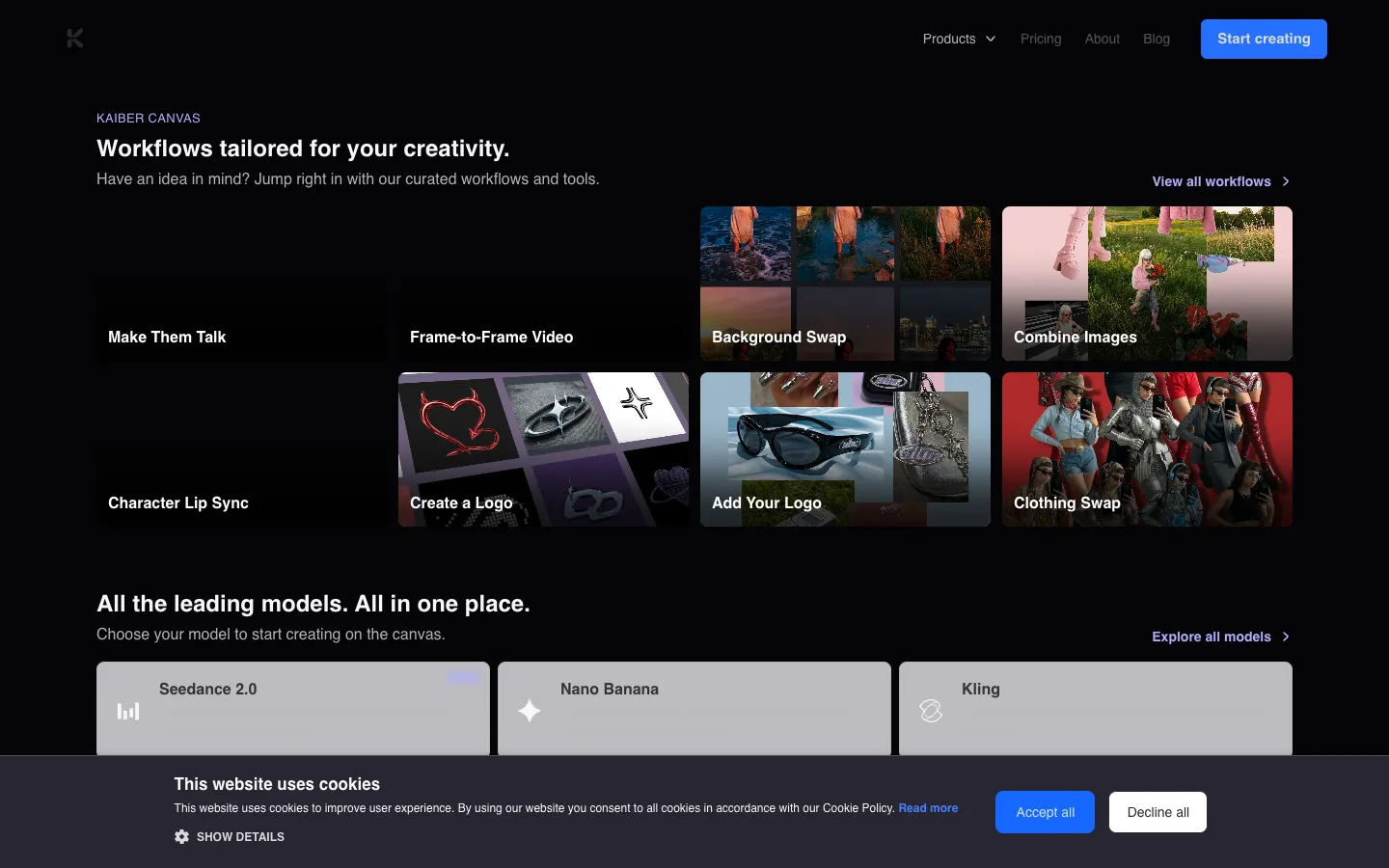Click the cookie settings gear icon
Viewport: 1389px width, 868px height.
coord(181,836)
